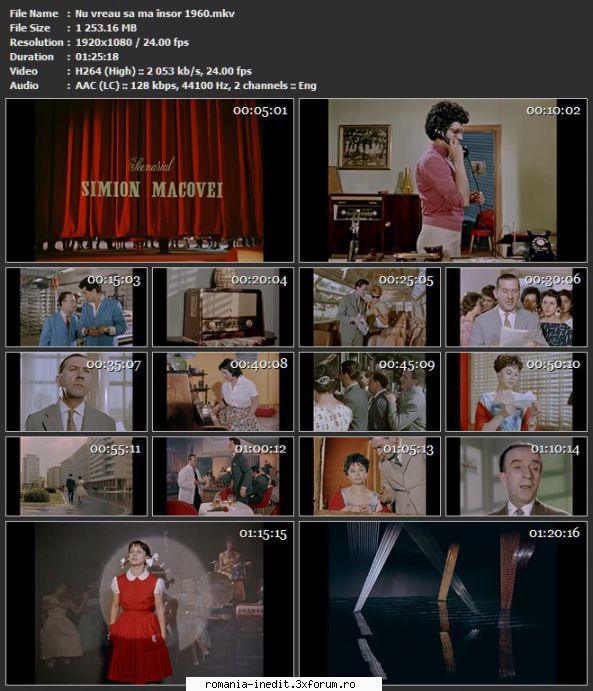Click the dark frame stamped 01:20:16

[x=443, y=603]
